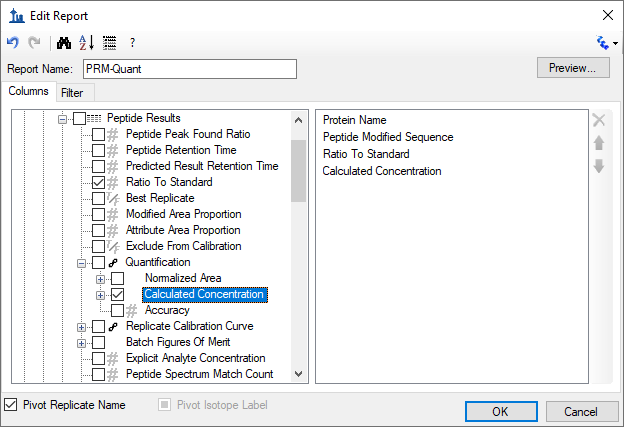
Task: Expand the Replicate Calibration Curve node
Action: click(x=82, y=328)
